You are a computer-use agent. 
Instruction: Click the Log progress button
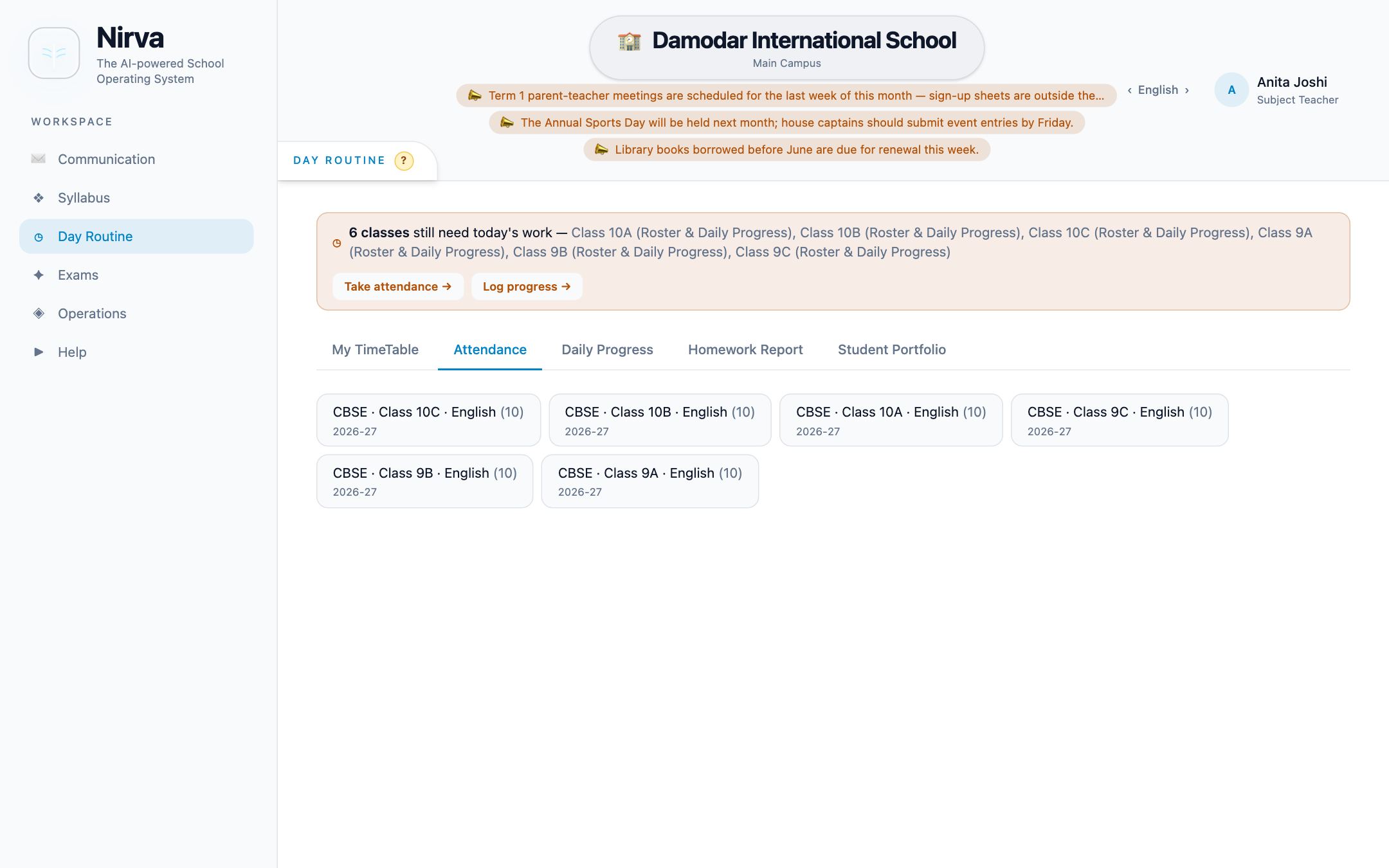click(x=527, y=287)
